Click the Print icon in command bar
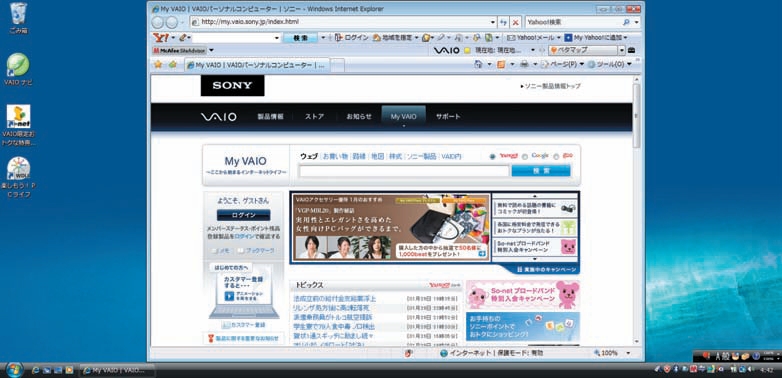 [x=524, y=64]
